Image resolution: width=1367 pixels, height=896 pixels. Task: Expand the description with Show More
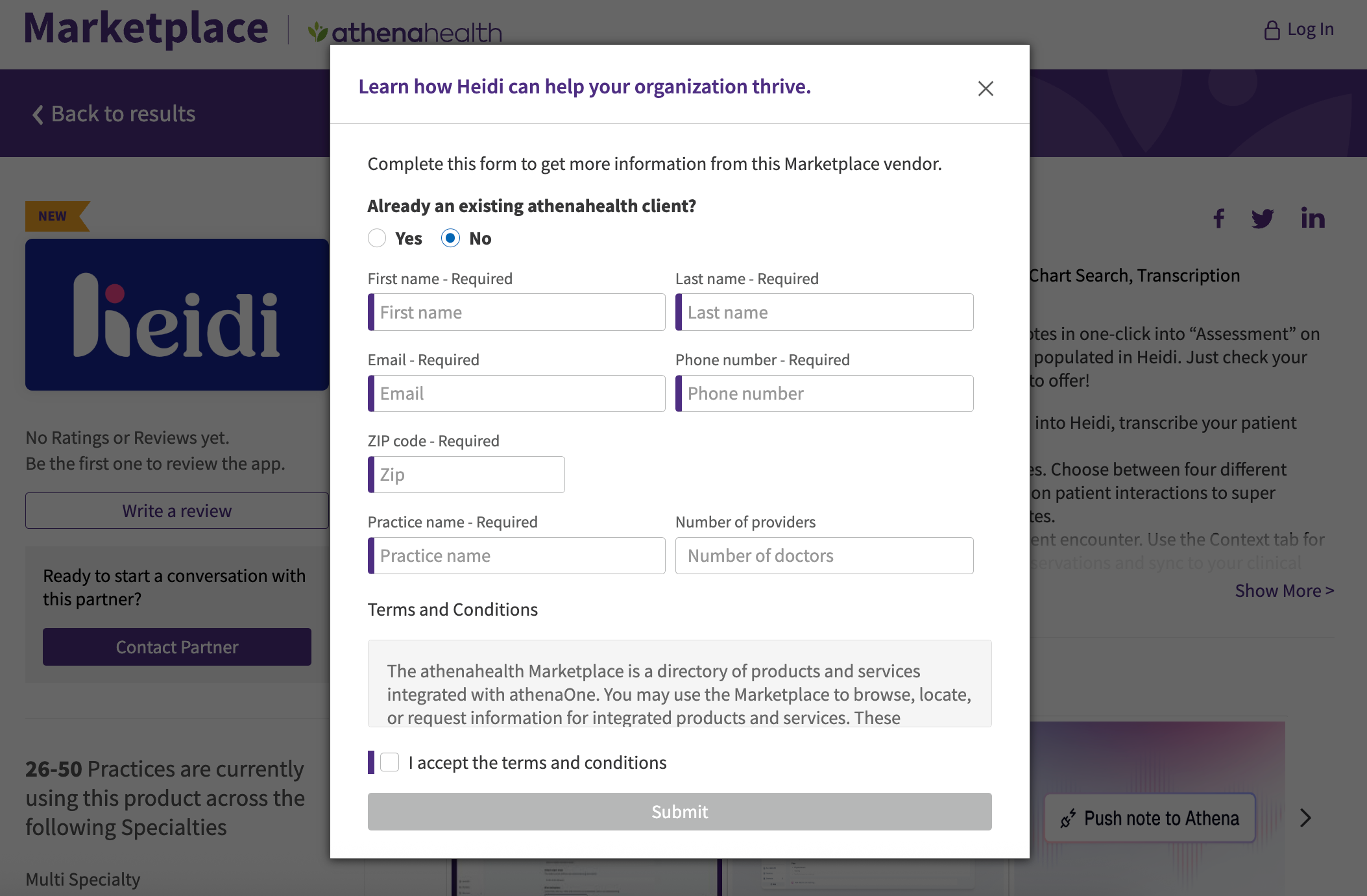1284,590
